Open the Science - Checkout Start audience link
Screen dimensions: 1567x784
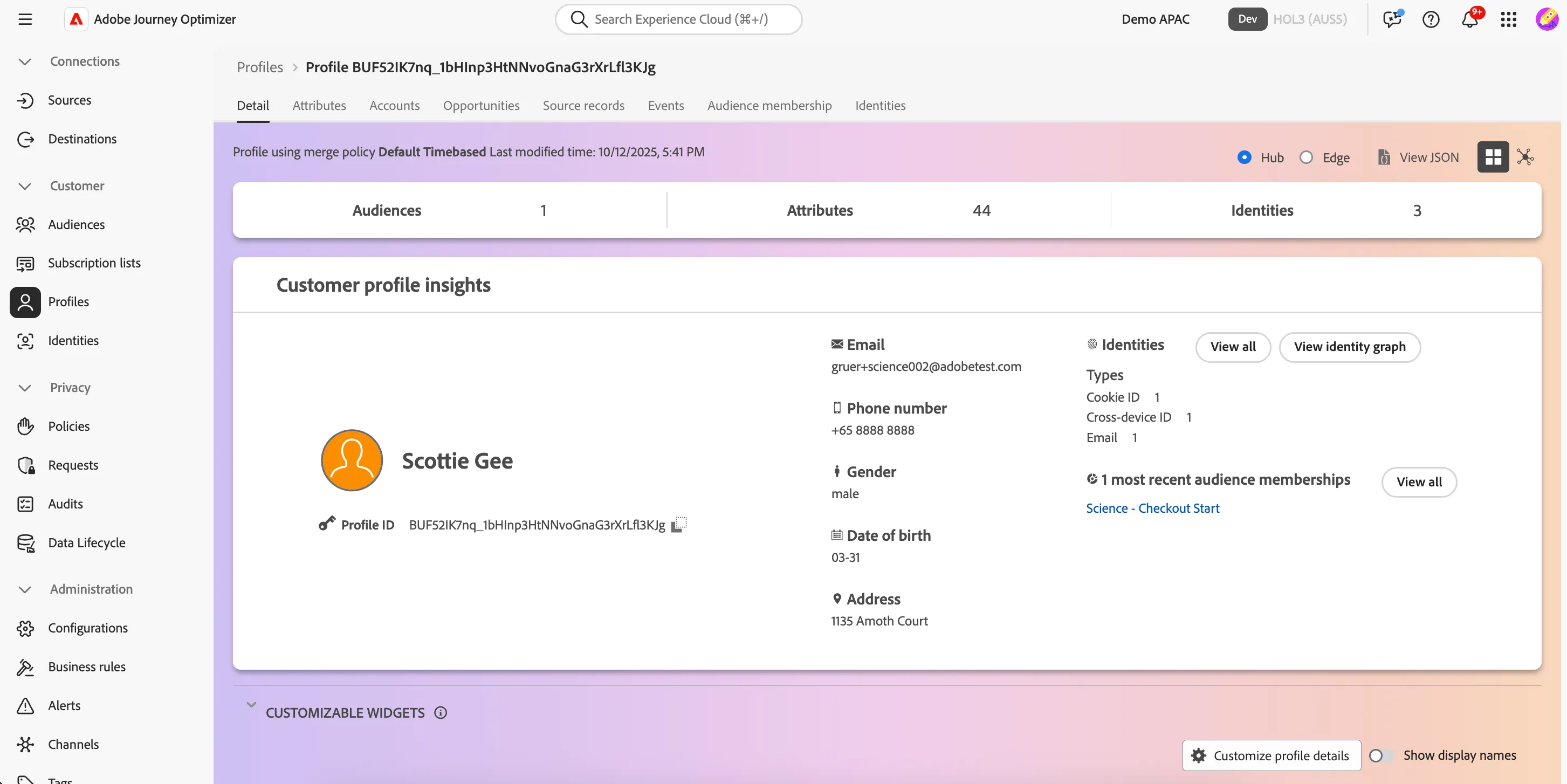pos(1153,508)
